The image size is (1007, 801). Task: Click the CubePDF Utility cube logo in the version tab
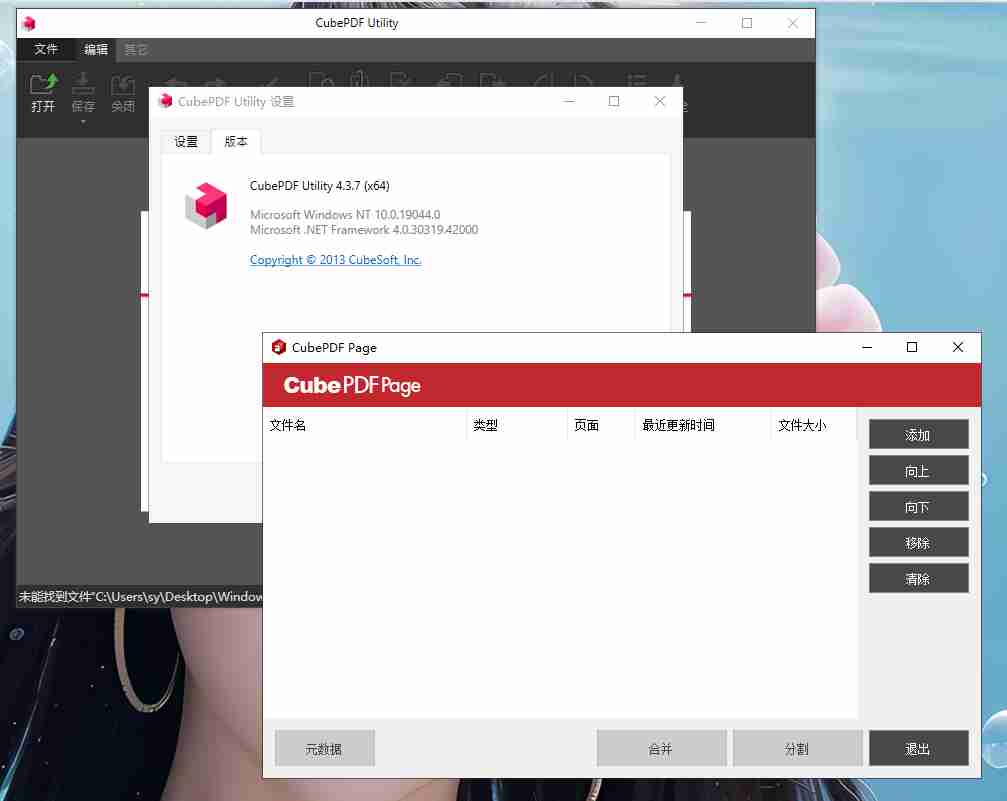[x=206, y=205]
